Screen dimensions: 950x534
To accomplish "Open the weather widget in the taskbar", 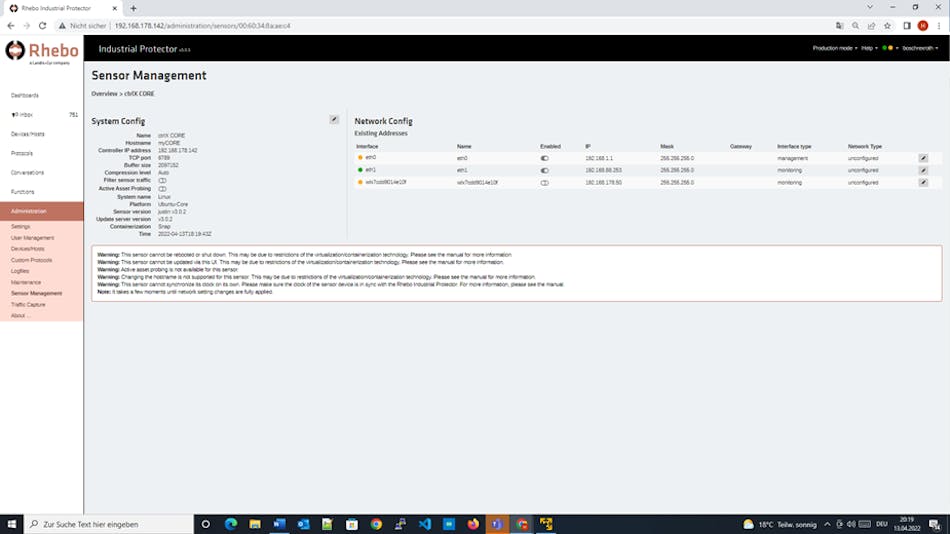I will click(780, 524).
